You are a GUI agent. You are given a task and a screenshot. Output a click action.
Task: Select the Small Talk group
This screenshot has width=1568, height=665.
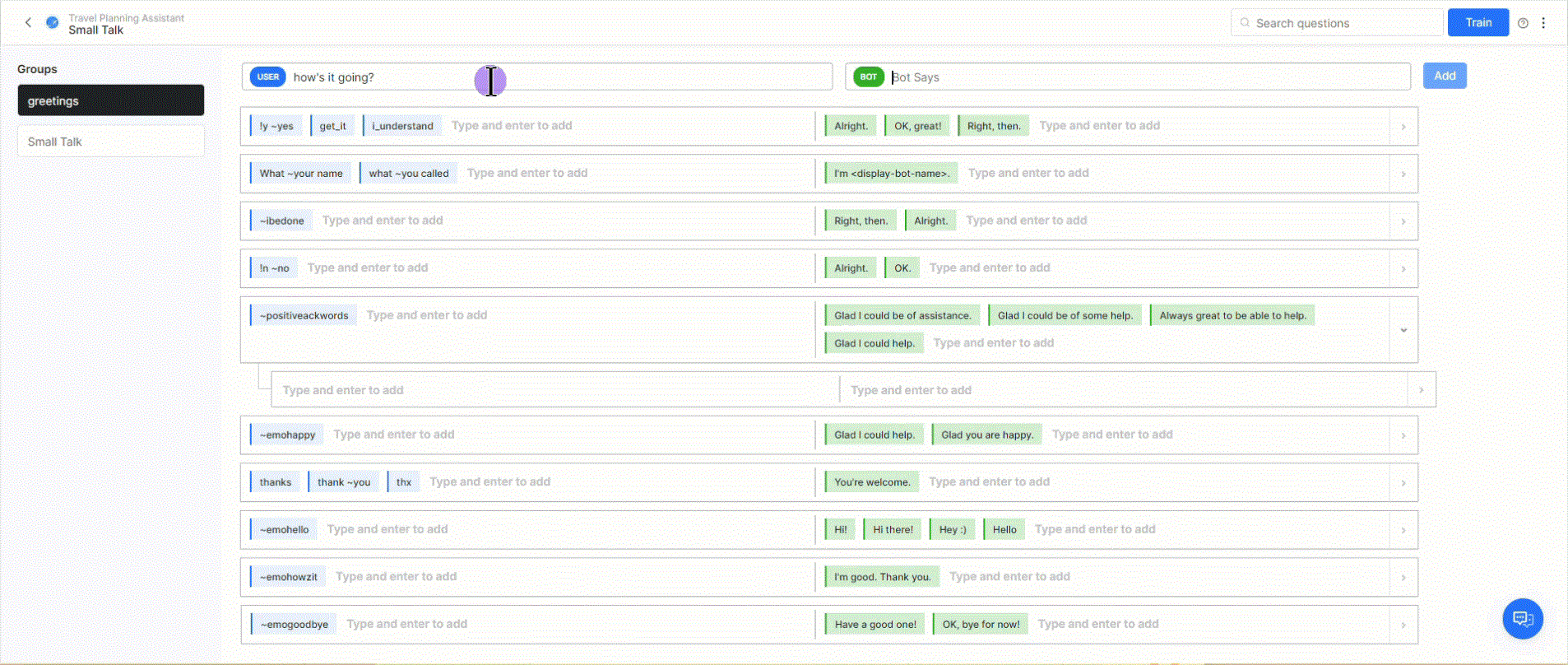(110, 142)
